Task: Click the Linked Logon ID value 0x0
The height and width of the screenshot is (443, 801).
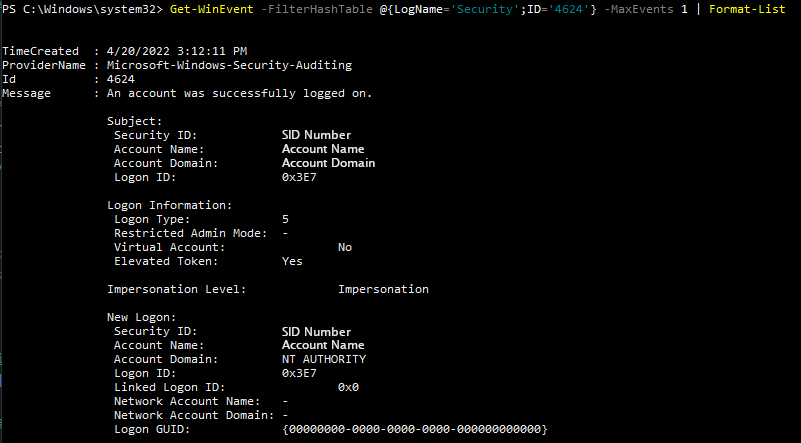Action: [348, 387]
